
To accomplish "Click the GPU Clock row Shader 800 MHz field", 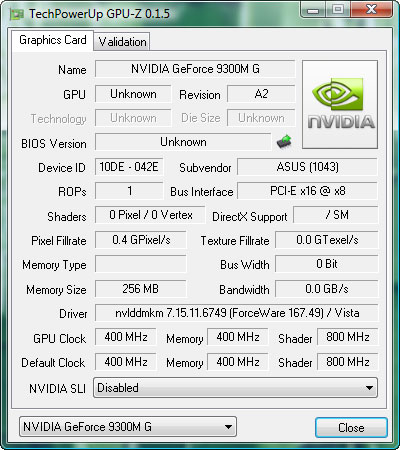I will point(348,337).
